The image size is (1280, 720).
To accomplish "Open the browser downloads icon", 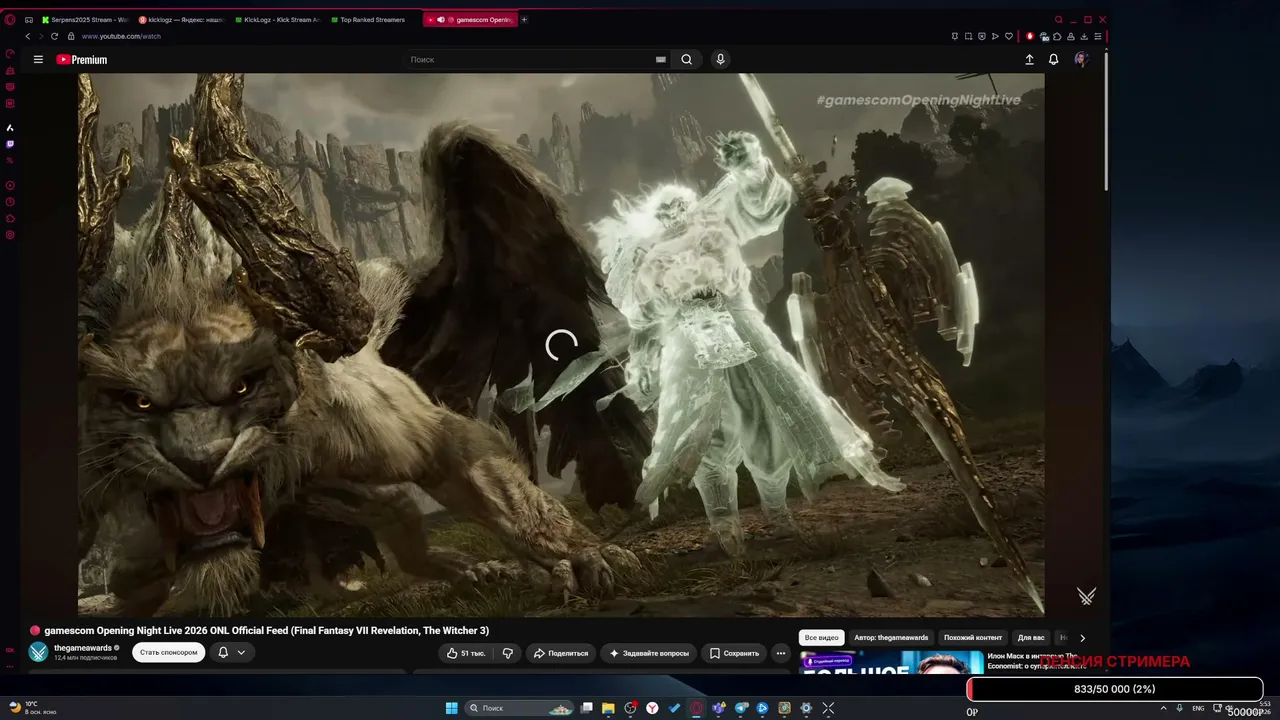I will [x=1084, y=36].
